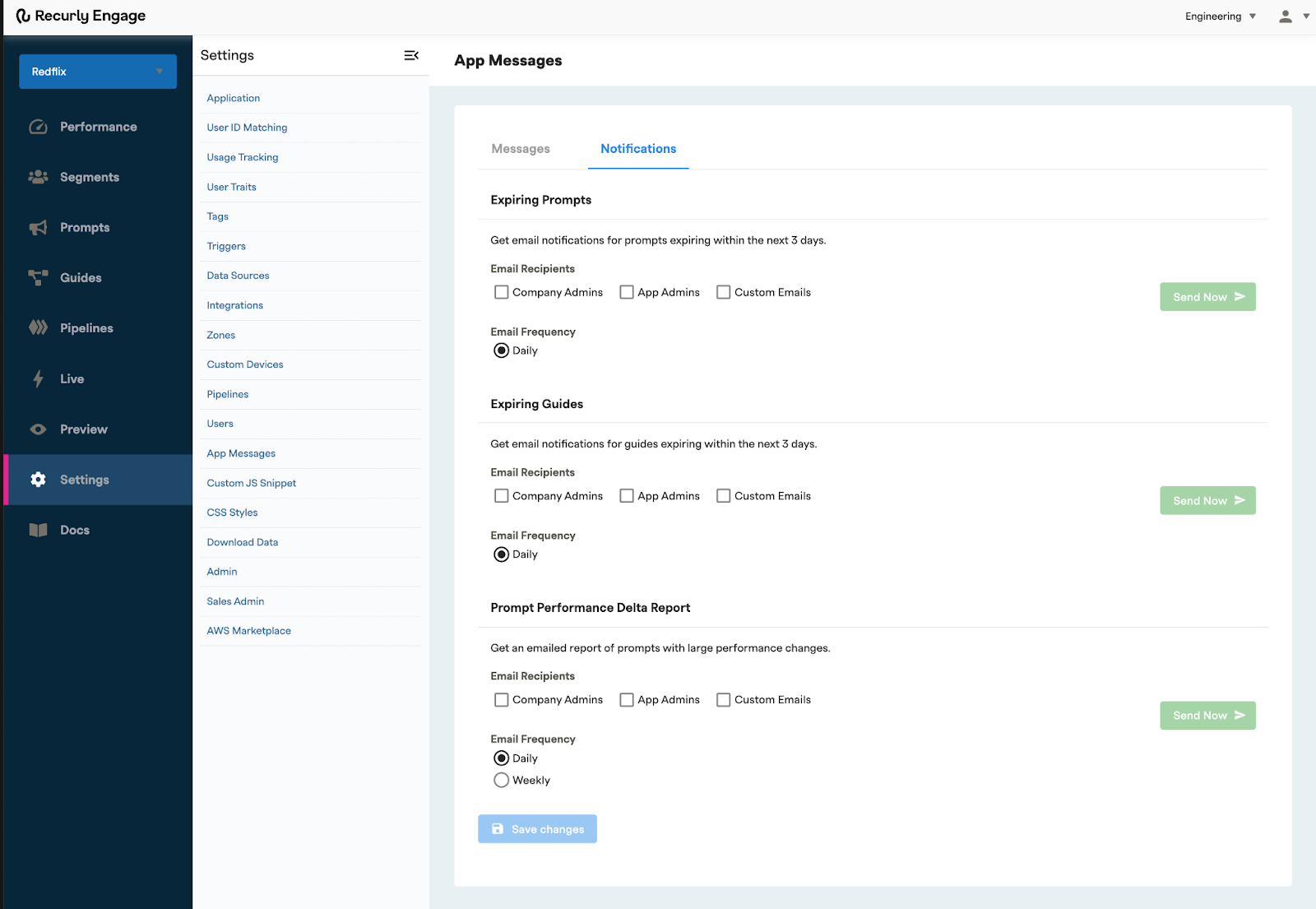Check Custom Emails under Expiring Prompts

[723, 292]
